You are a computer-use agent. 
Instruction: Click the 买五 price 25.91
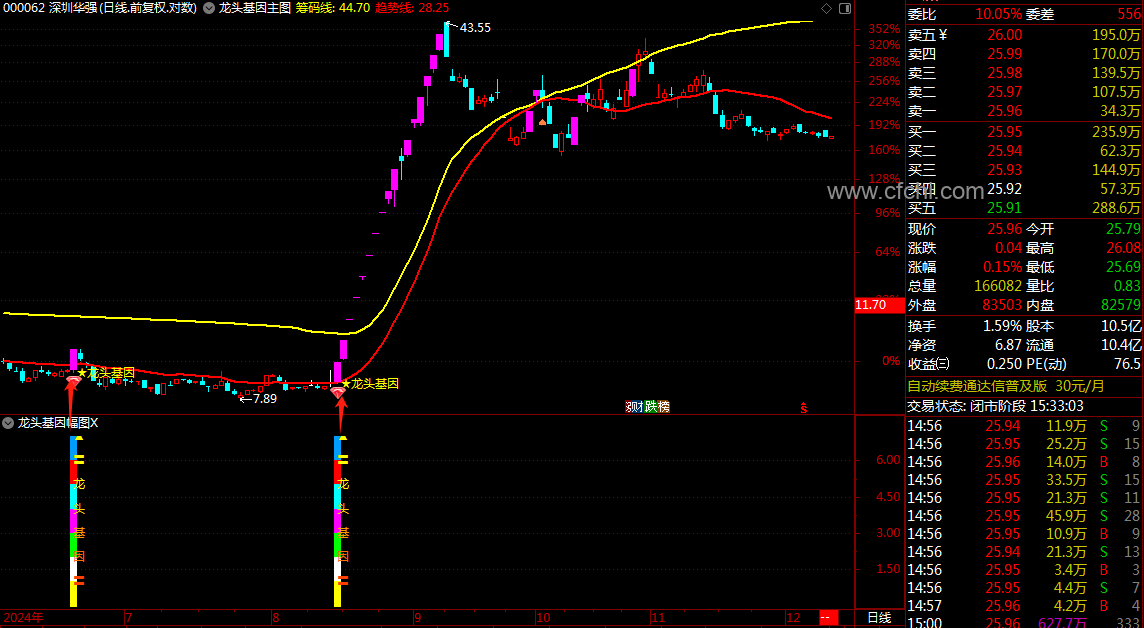coord(1005,208)
